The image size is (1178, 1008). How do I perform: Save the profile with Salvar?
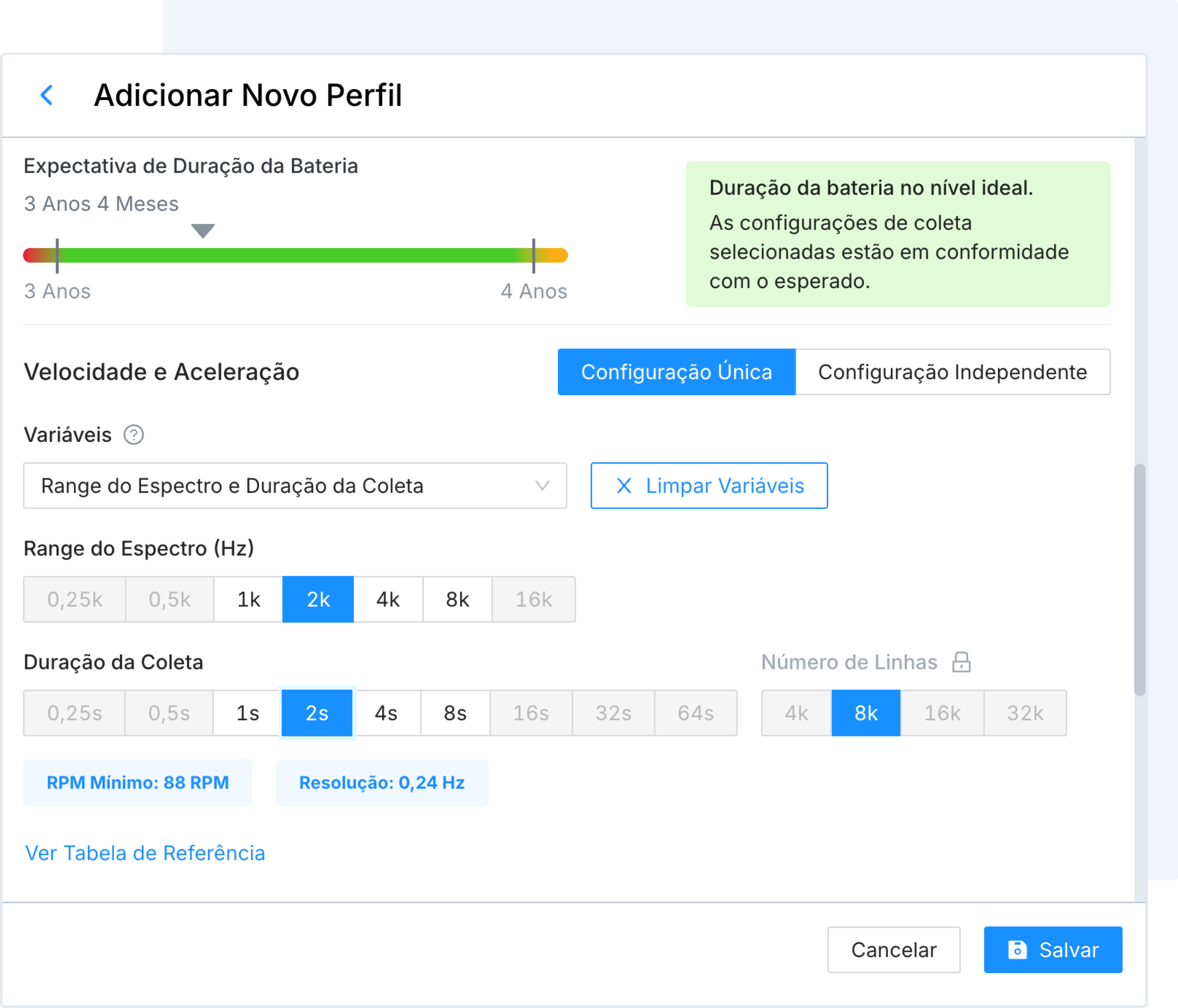click(x=1053, y=949)
